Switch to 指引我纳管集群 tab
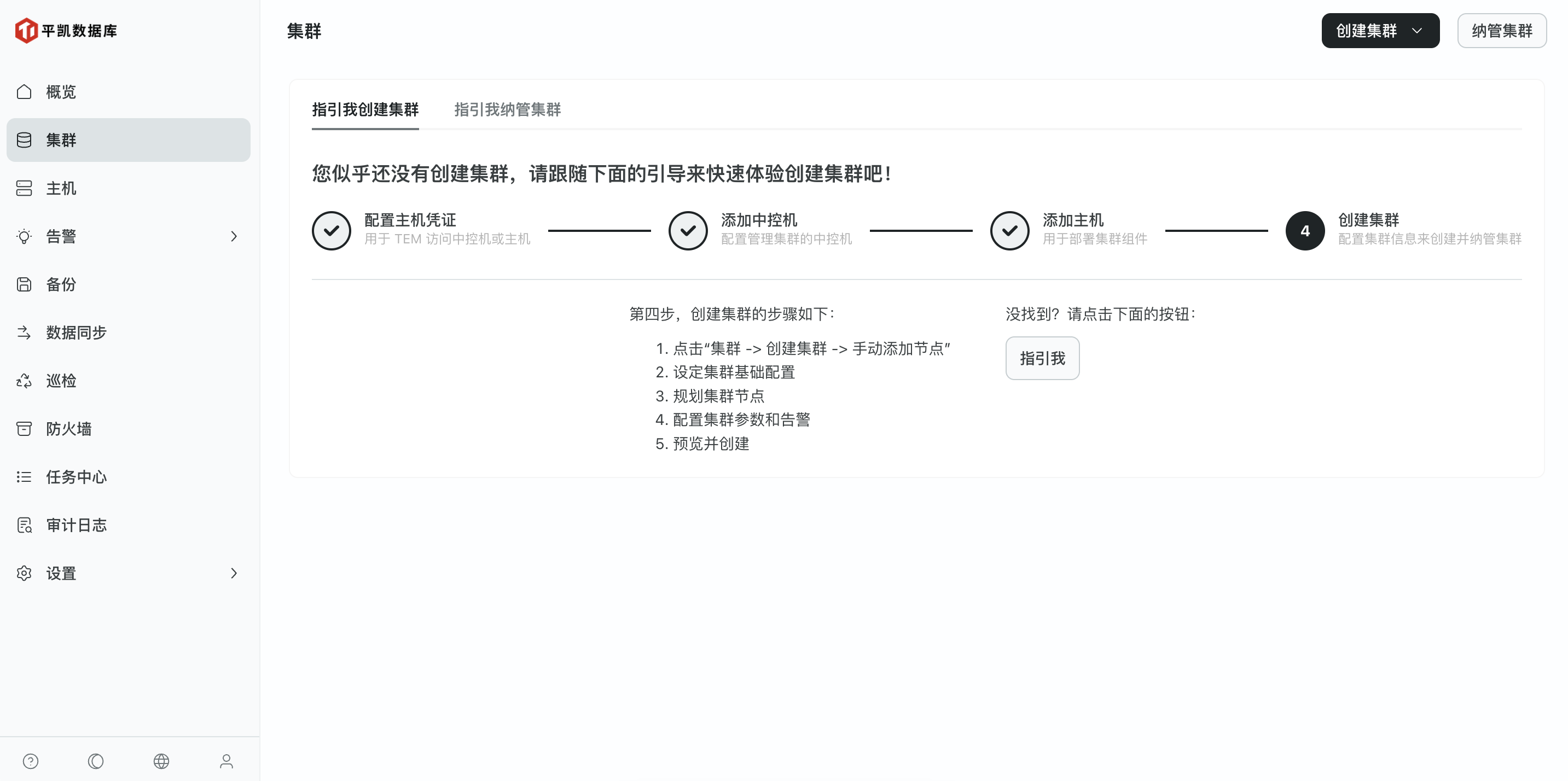The image size is (1568, 781). pyautogui.click(x=507, y=109)
